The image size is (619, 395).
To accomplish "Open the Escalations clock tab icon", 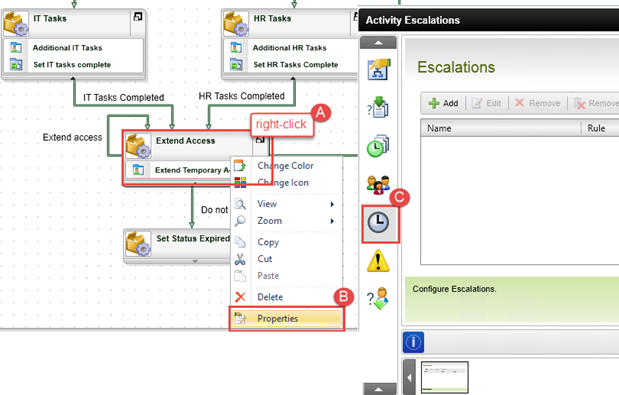I will (379, 222).
